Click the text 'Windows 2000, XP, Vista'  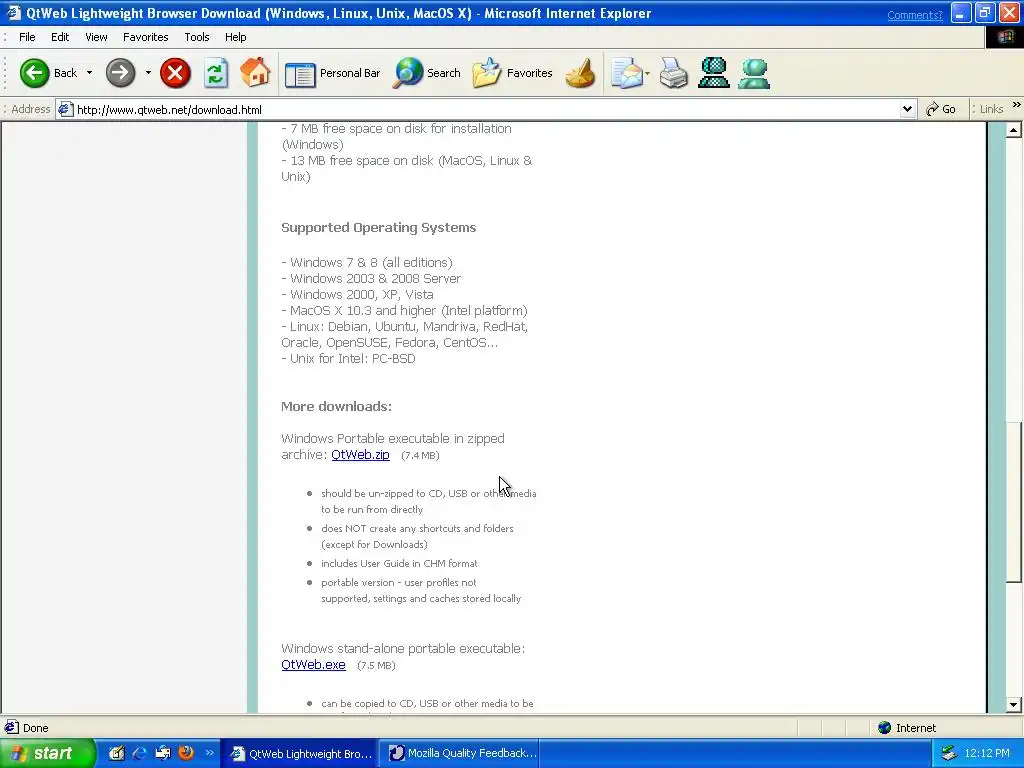362,295
